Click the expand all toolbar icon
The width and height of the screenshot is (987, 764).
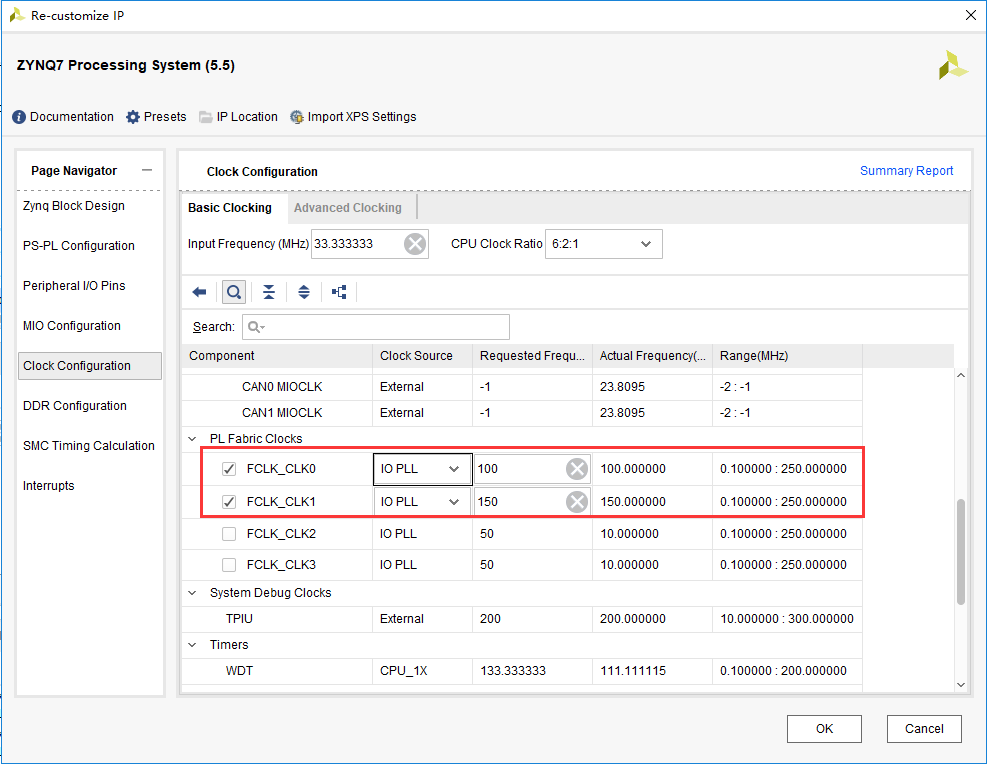304,292
